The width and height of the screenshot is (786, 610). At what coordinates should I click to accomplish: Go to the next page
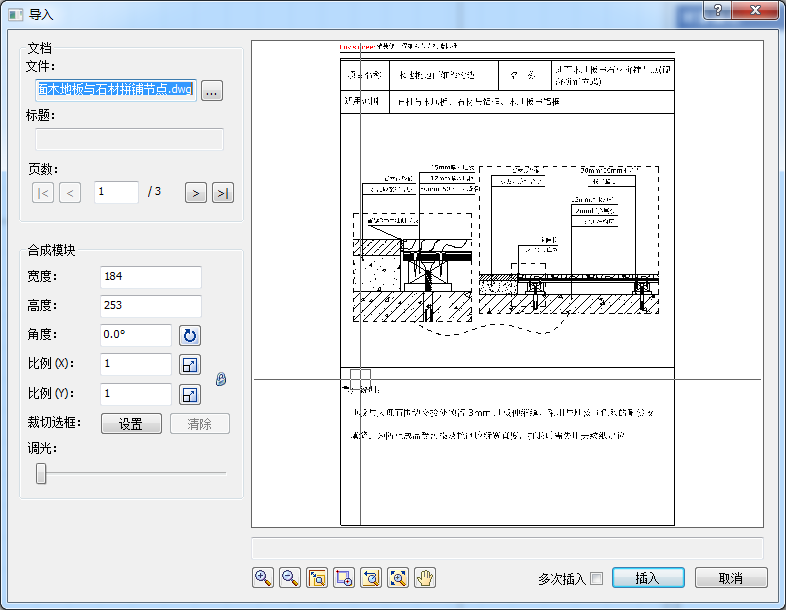pyautogui.click(x=196, y=192)
